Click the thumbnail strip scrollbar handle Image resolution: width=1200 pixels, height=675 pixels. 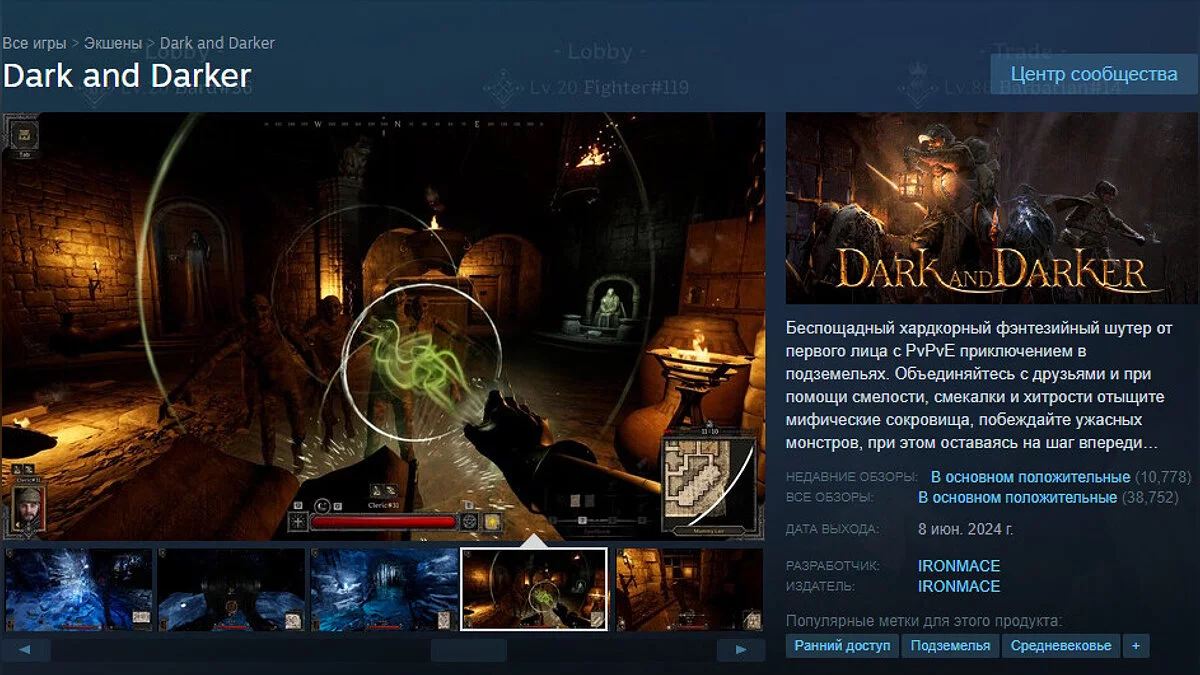click(x=468, y=650)
